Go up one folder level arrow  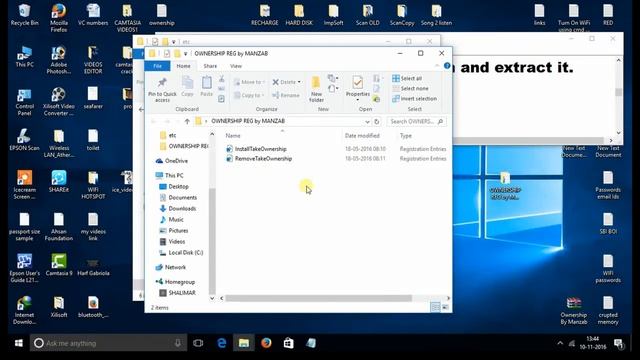coord(187,121)
